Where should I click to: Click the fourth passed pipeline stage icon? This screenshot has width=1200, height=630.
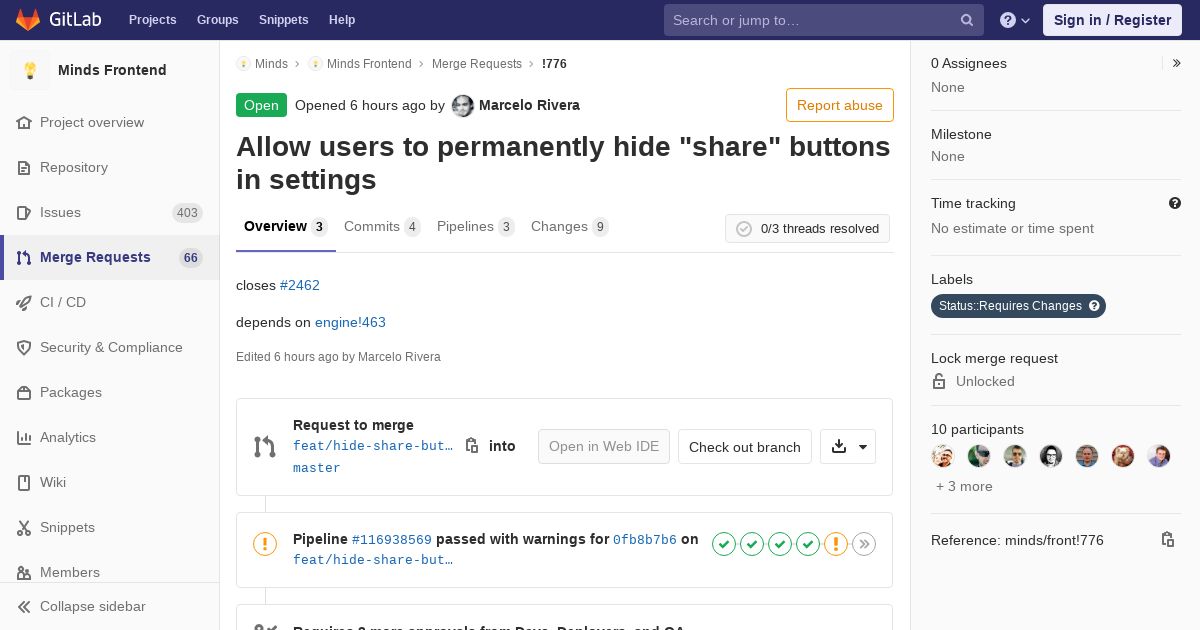pyautogui.click(x=808, y=544)
